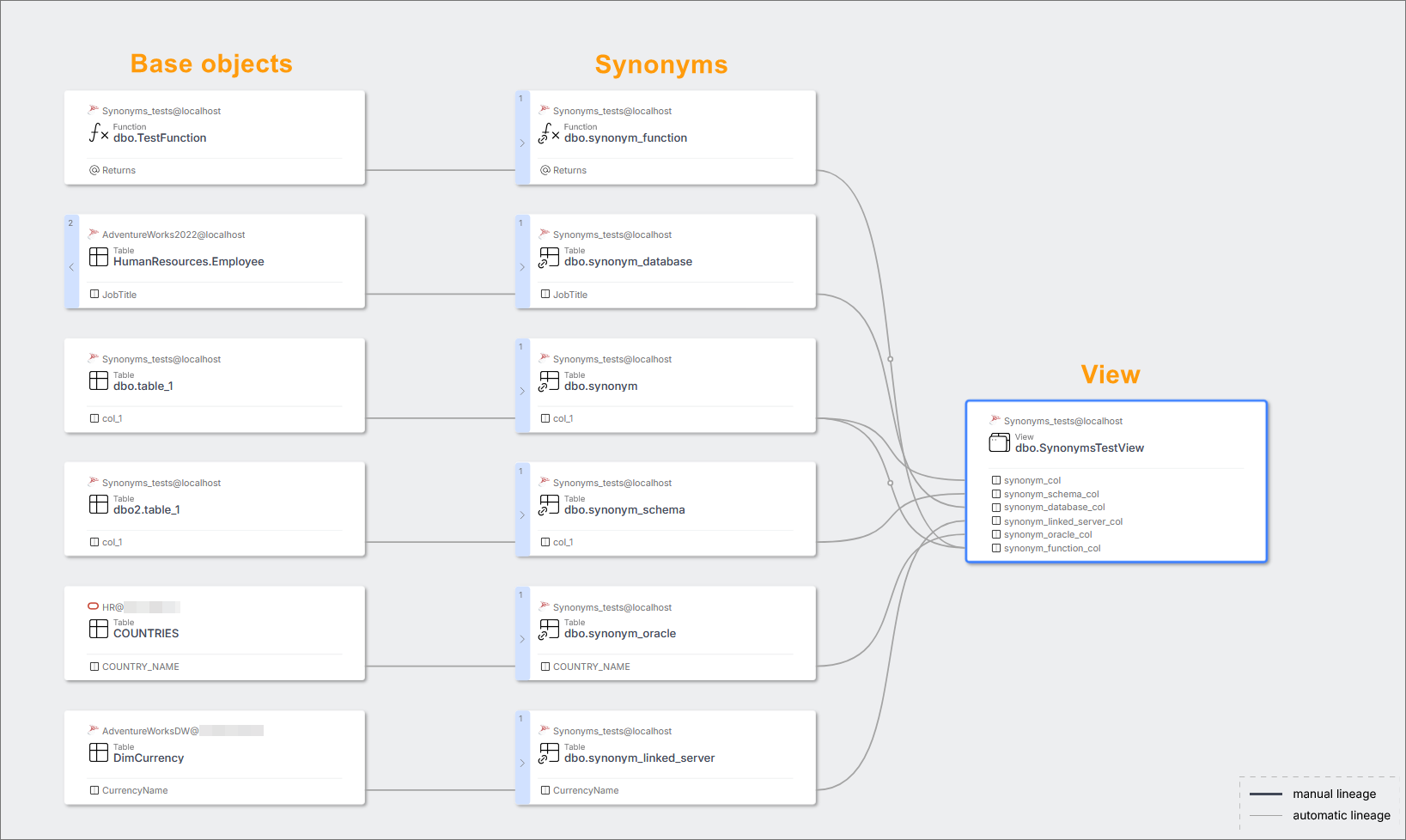
Task: Click the synonym_database_col column in the view
Action: 1054,507
